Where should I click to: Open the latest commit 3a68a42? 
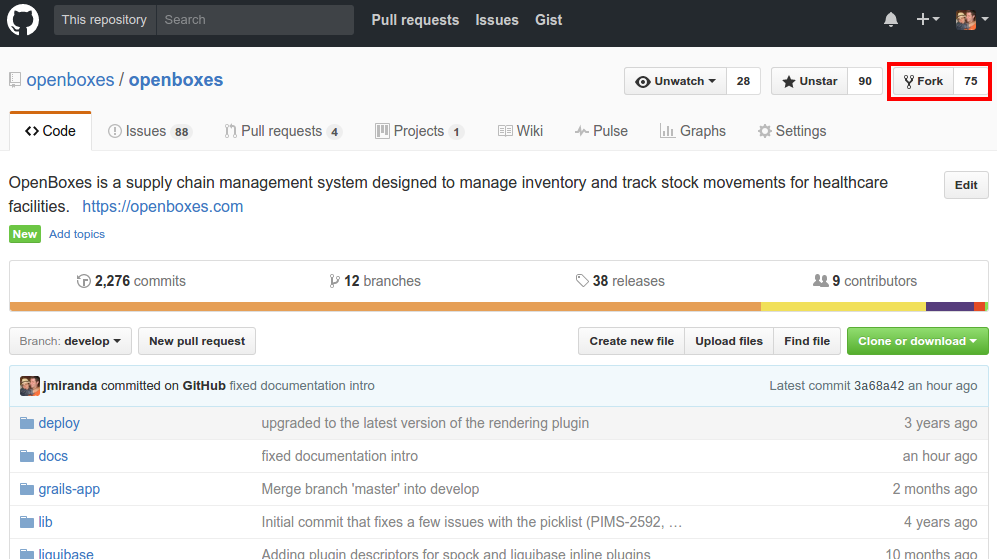[879, 386]
